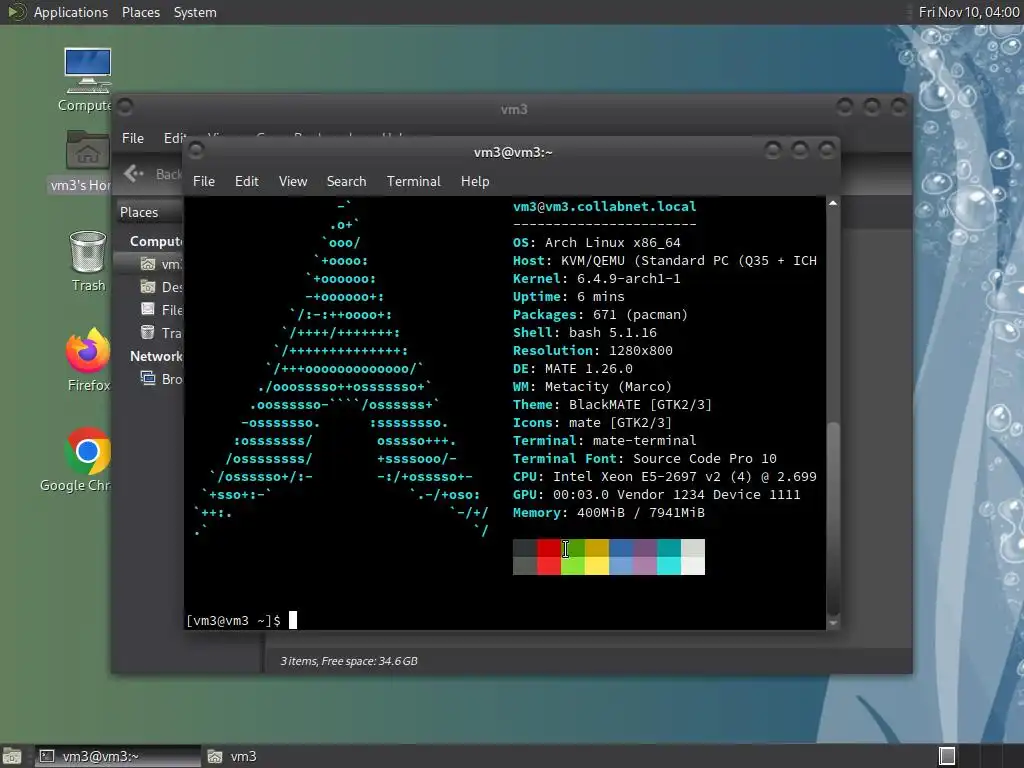Click the clock showing Fri Nov 10, 04:00
Screen dimensions: 1024x768
click(x=968, y=12)
